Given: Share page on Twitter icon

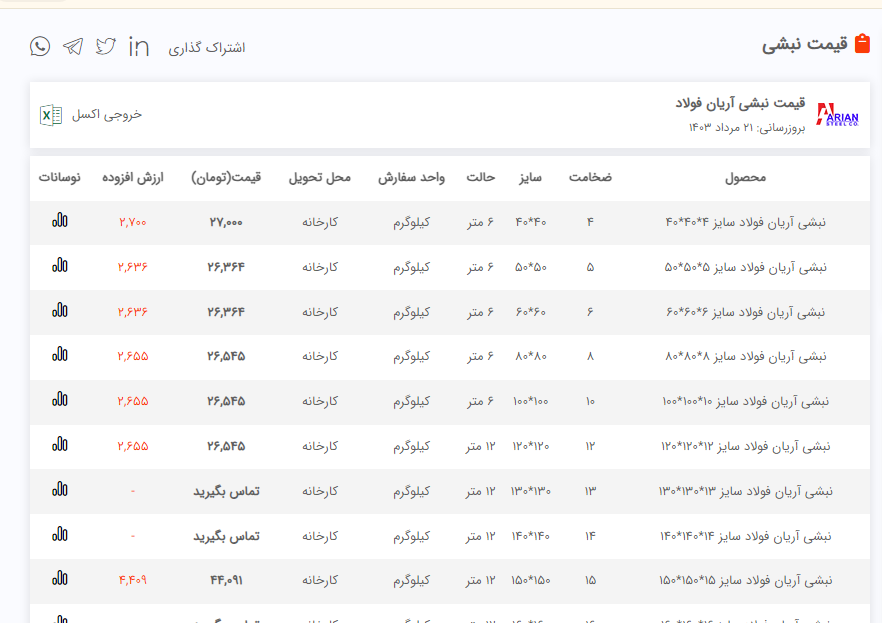Looking at the screenshot, I should 106,46.
